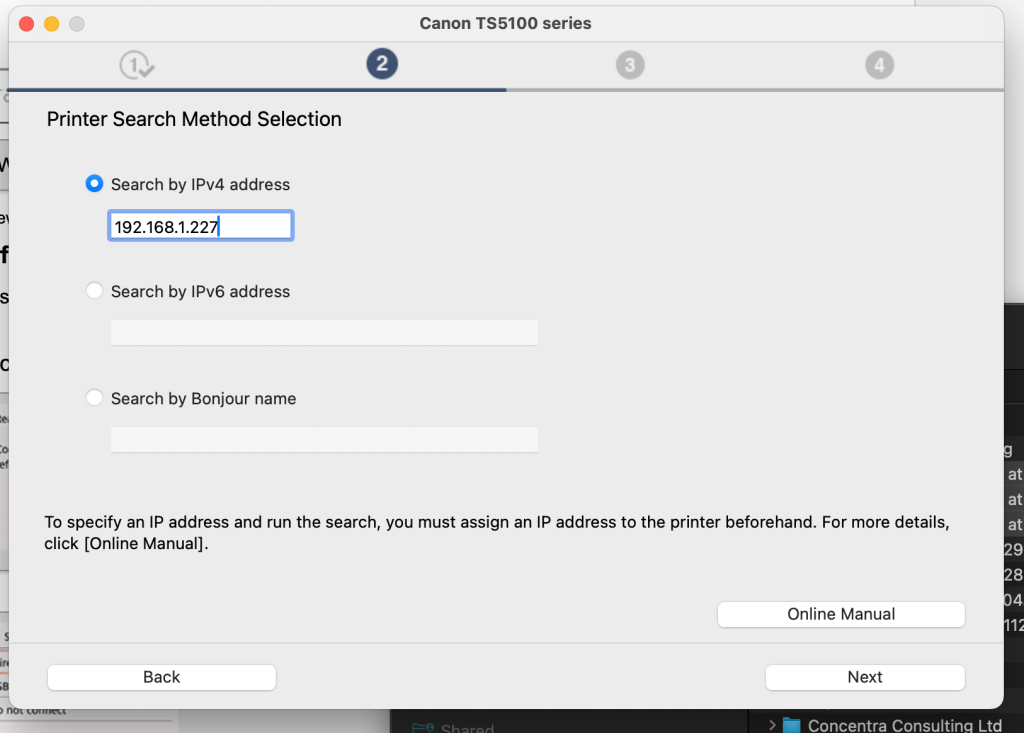Select Search by IPv4 address radio button

point(94,184)
